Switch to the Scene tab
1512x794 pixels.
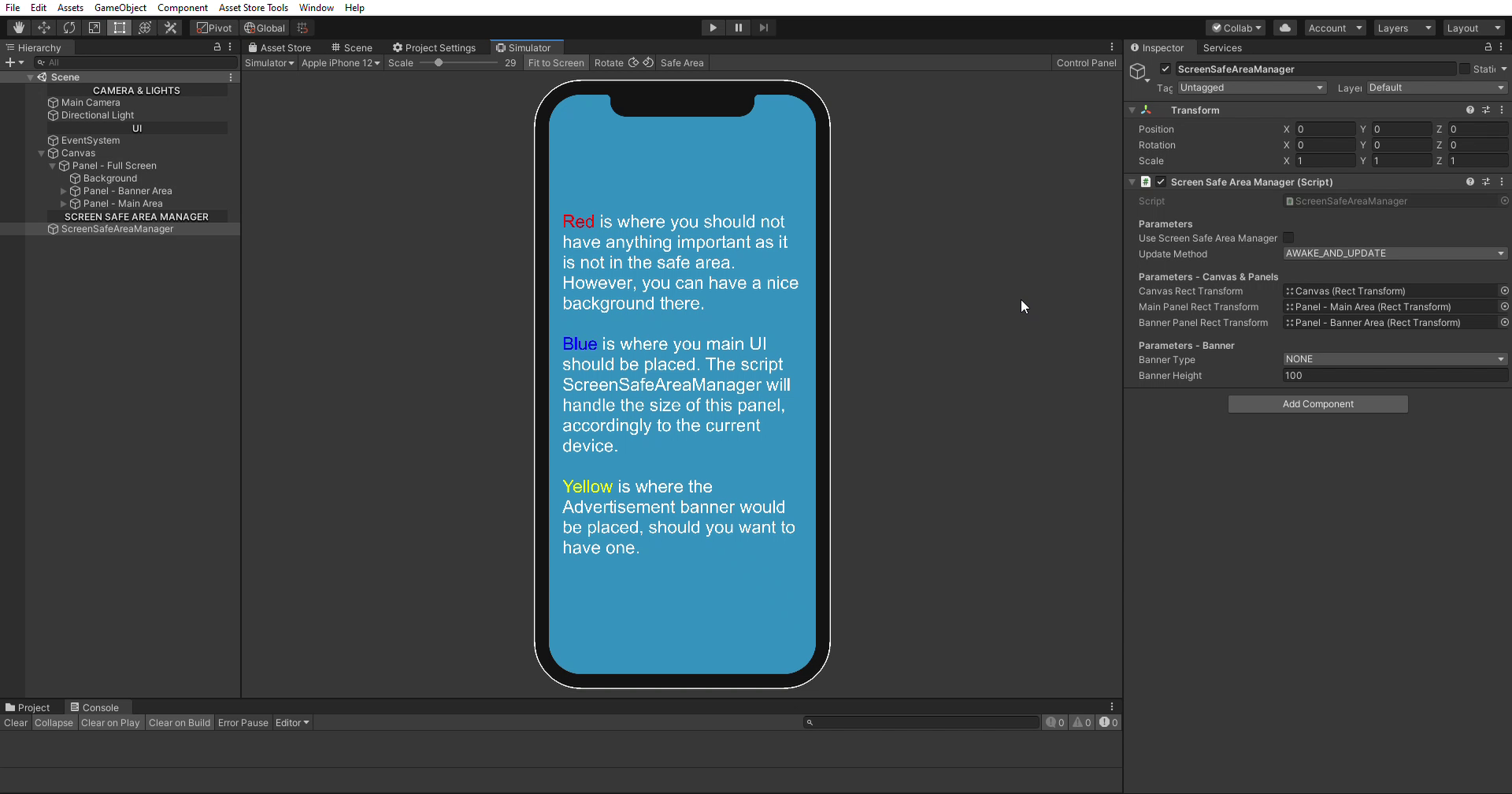352,47
